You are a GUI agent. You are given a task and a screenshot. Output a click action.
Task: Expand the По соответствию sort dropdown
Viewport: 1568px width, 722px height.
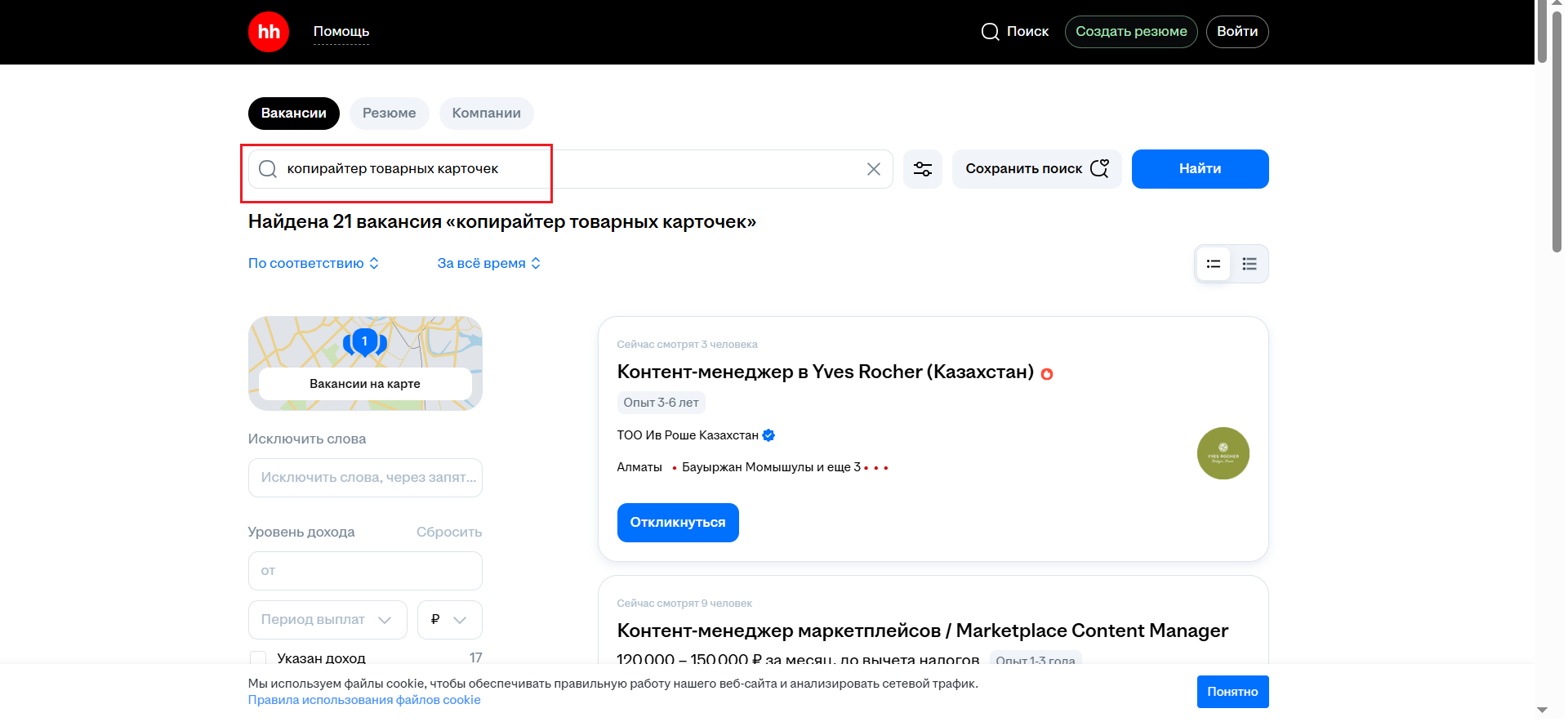point(314,263)
